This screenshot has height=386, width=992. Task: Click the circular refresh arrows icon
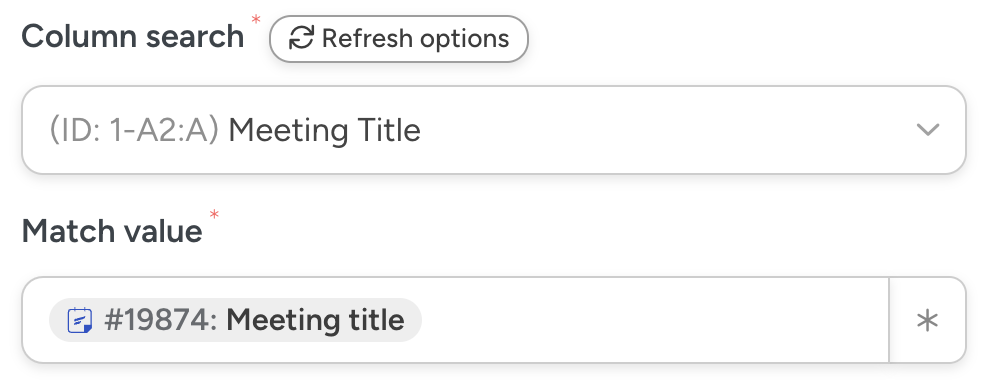[x=302, y=39]
